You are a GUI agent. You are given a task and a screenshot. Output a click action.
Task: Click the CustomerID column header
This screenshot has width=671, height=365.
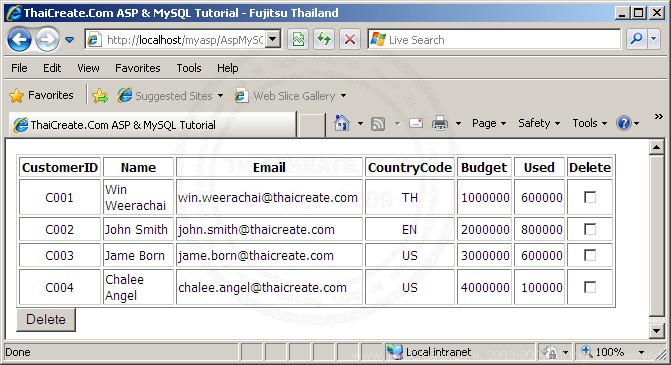[x=60, y=167]
